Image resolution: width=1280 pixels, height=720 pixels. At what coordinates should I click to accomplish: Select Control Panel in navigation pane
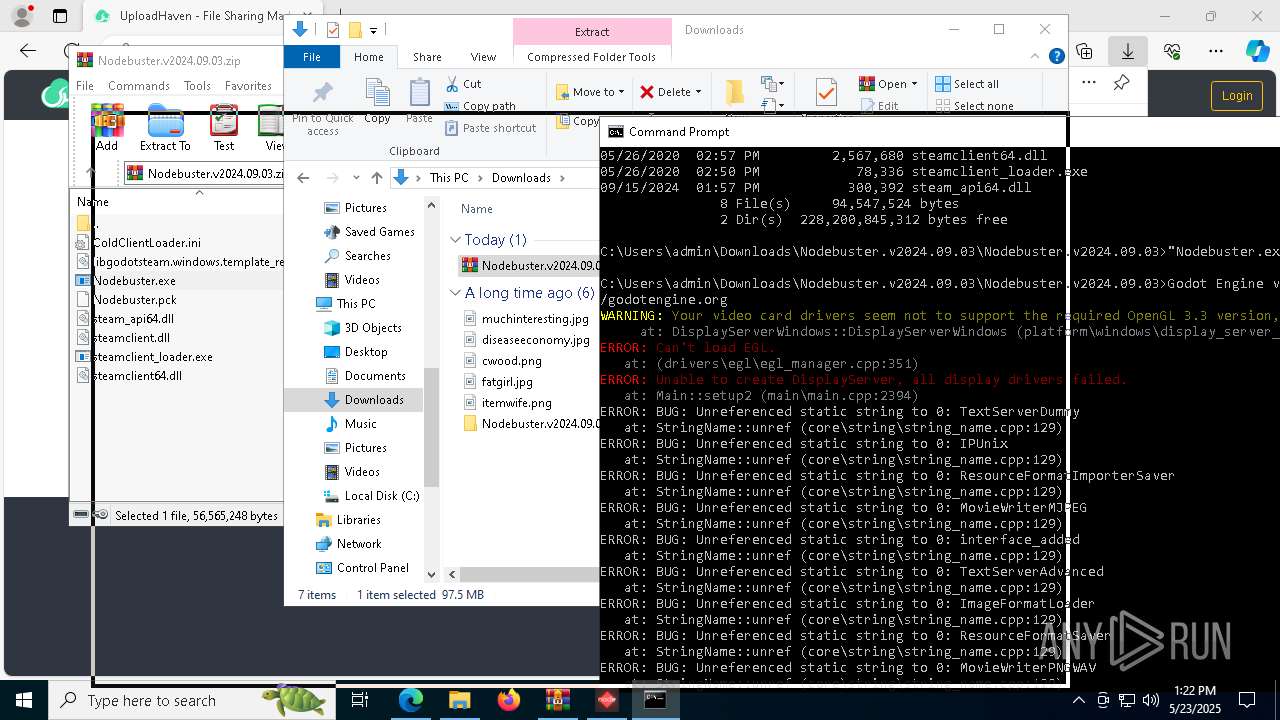coord(362,568)
